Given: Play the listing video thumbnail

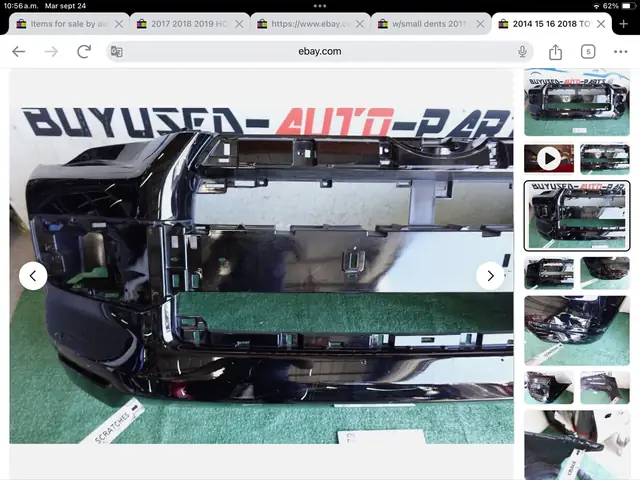Looking at the screenshot, I should (x=549, y=158).
